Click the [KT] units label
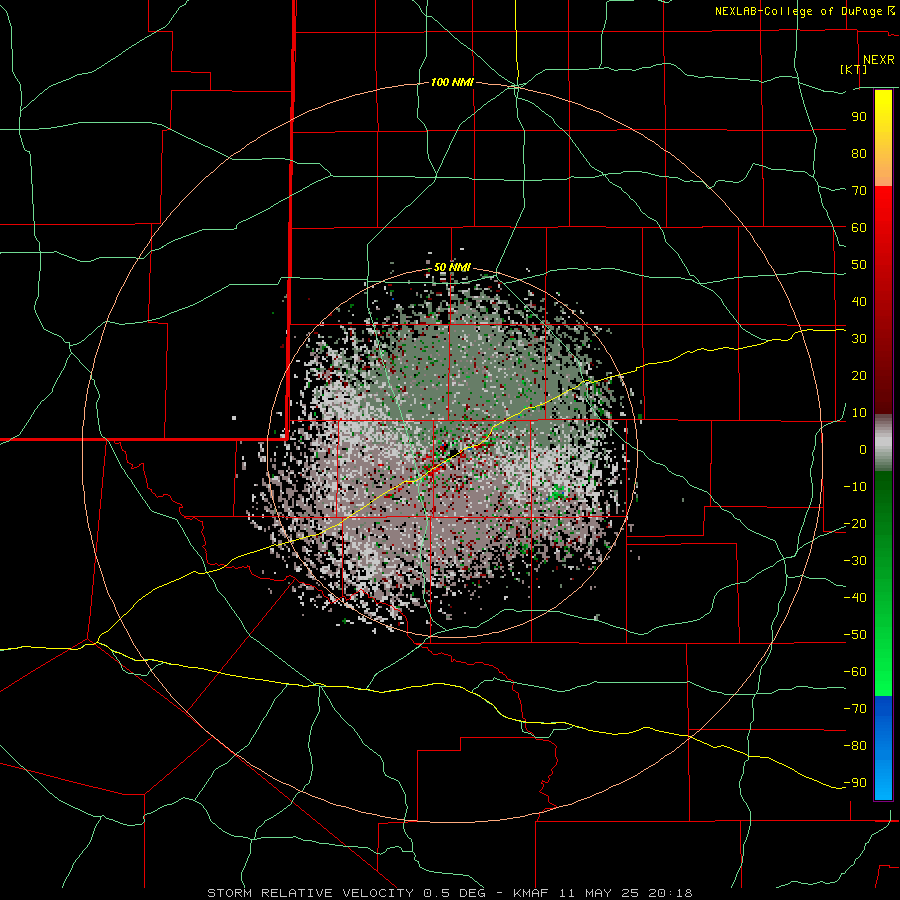 [x=854, y=69]
